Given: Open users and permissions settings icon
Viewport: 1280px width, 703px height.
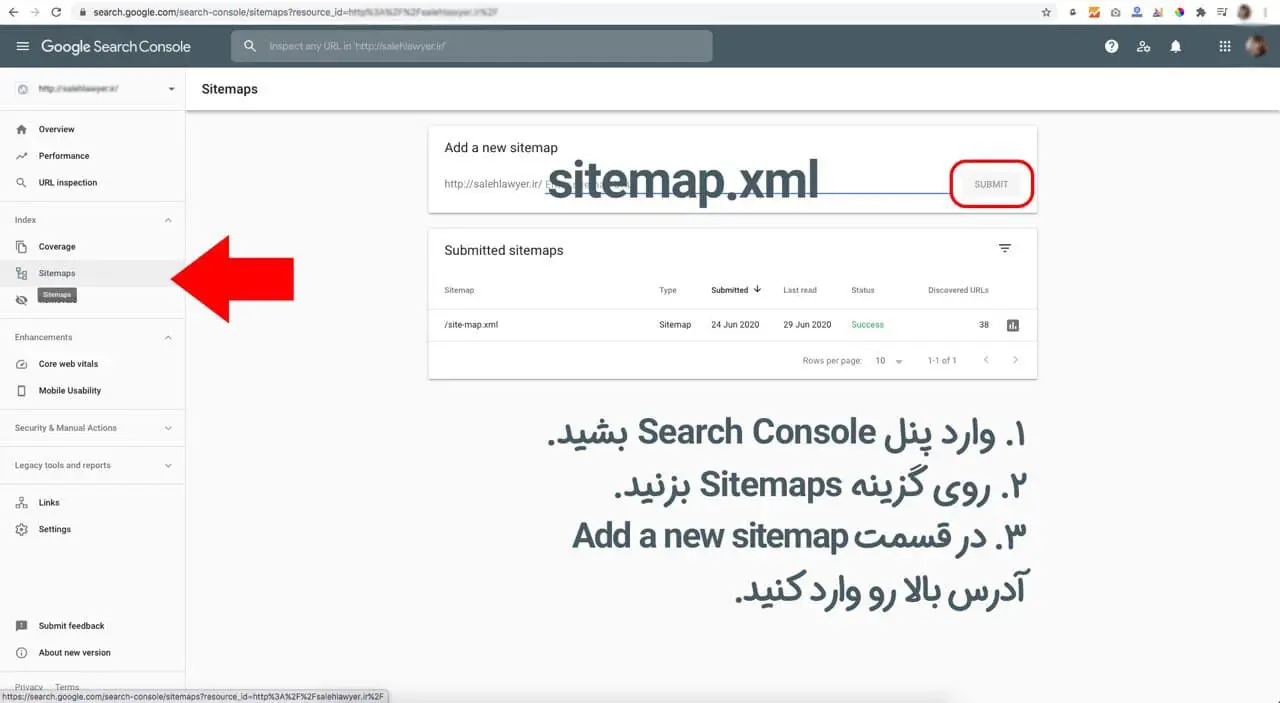Looking at the screenshot, I should pyautogui.click(x=1143, y=46).
